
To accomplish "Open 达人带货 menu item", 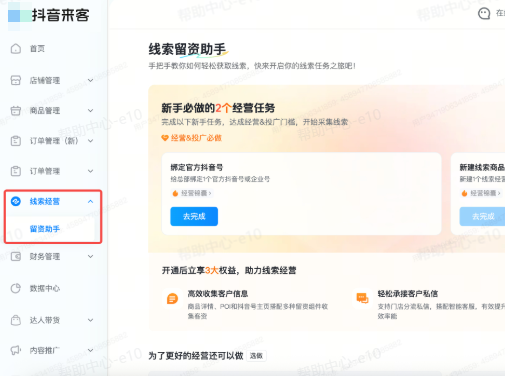I will coord(45,320).
